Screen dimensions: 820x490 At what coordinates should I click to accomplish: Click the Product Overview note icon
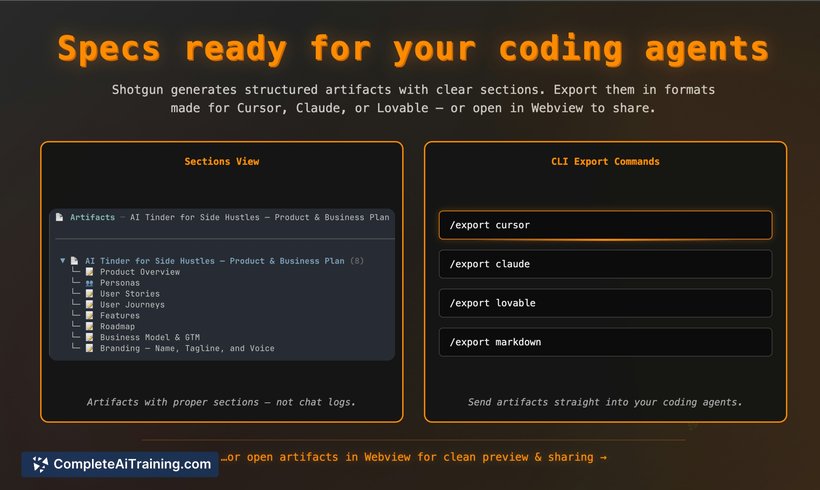89,272
